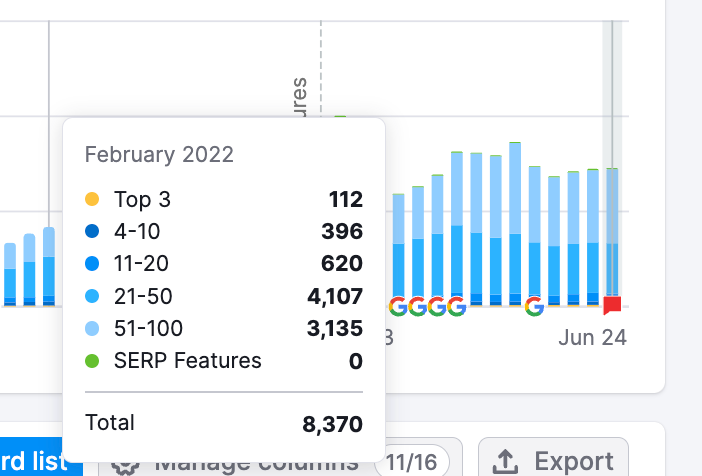Screen dimensions: 702x476
Task: Select the second Google update icon from left
Action: [x=418, y=306]
